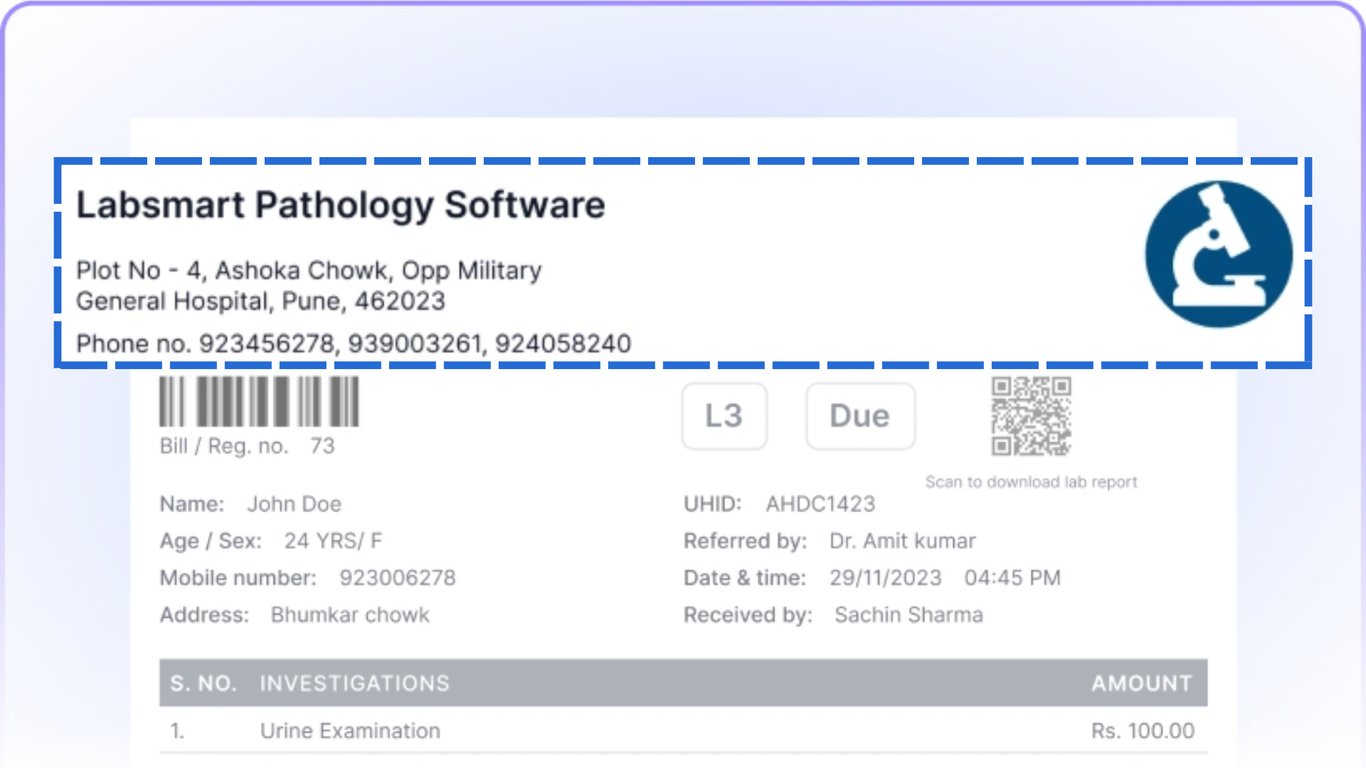Screen dimensions: 1366x768
Task: Click the patient name John Doe
Action: click(x=294, y=504)
